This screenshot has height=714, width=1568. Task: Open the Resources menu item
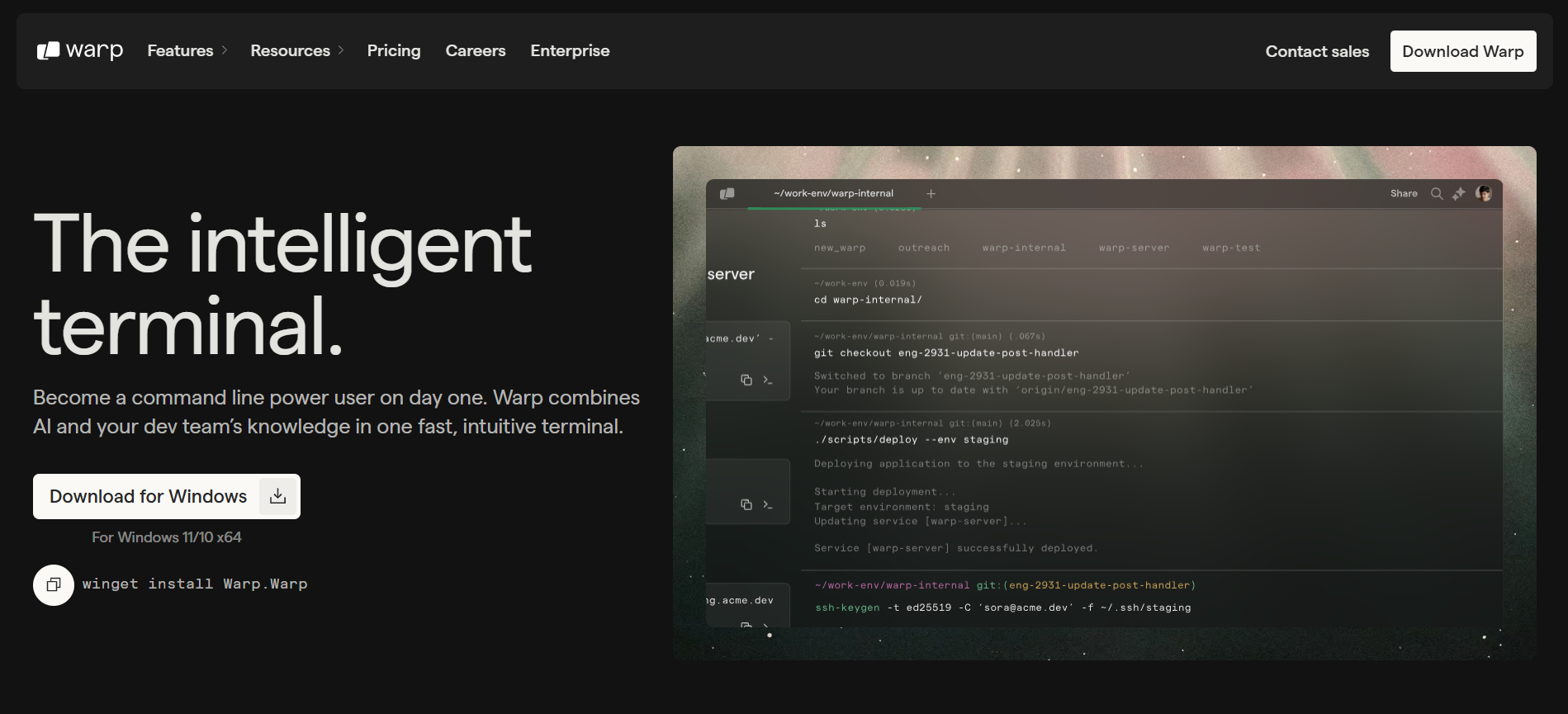tap(290, 50)
